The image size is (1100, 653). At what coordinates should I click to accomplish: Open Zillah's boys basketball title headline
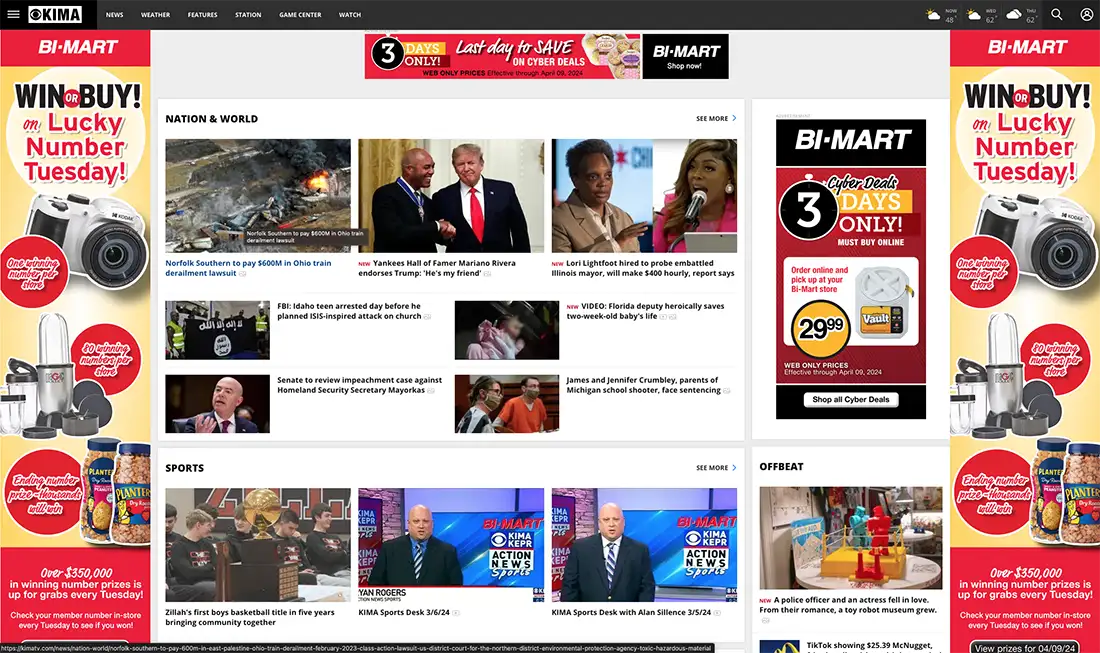tap(250, 617)
